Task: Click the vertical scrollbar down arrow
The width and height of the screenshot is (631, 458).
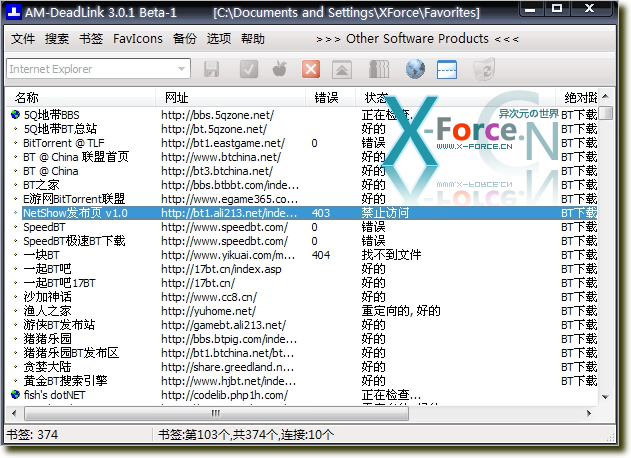Action: click(x=605, y=397)
